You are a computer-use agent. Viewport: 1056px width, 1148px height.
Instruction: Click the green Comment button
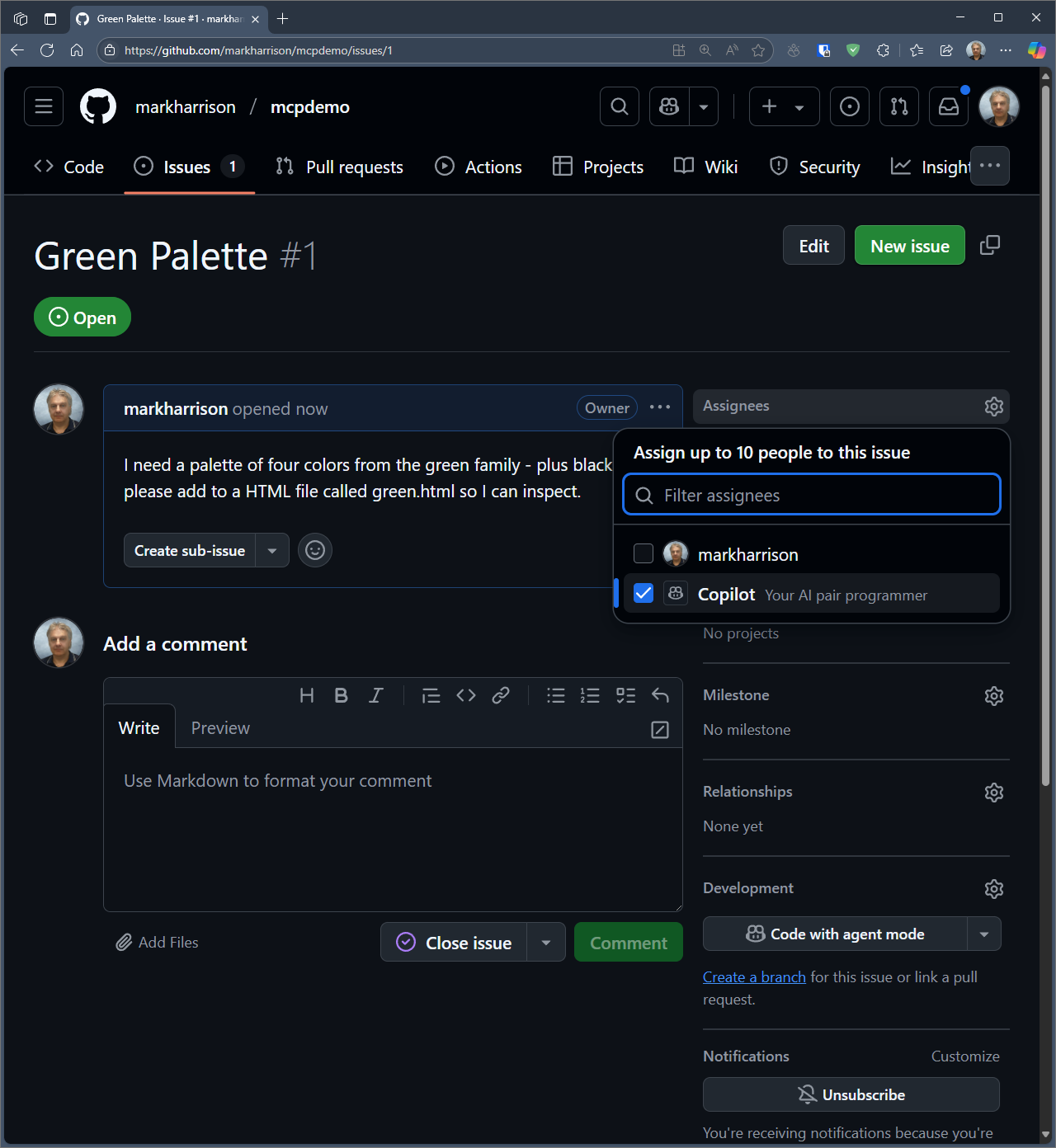click(x=629, y=942)
